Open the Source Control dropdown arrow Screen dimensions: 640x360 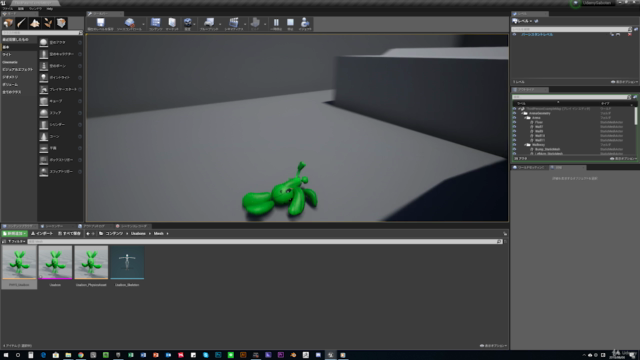coord(143,24)
